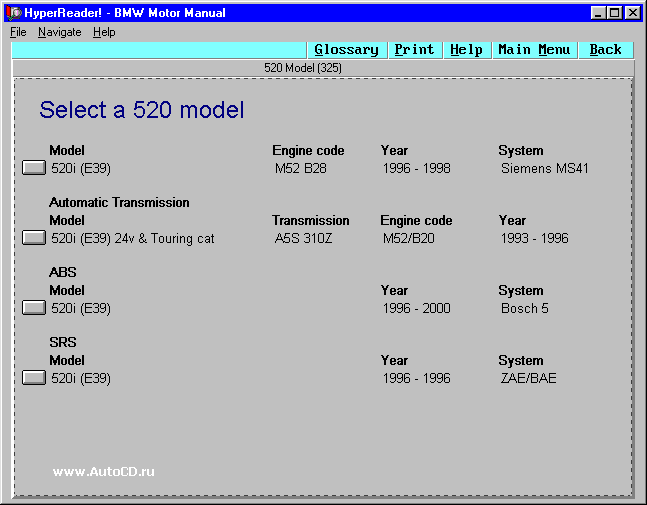
Task: Click year range '1996 - 1998'
Action: click(416, 168)
